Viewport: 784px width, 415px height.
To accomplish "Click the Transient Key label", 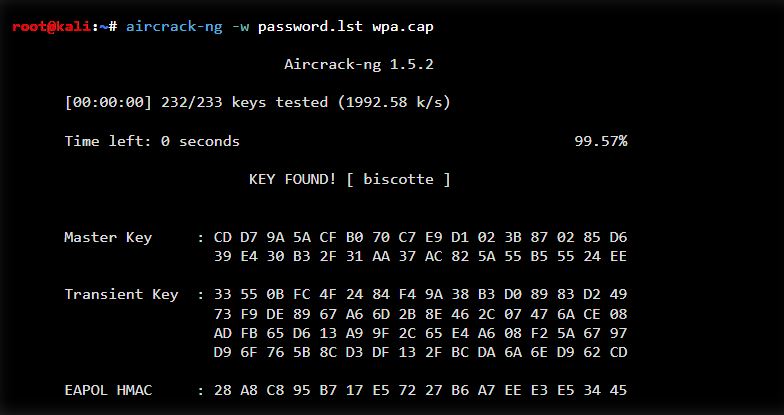I will pyautogui.click(x=121, y=294).
